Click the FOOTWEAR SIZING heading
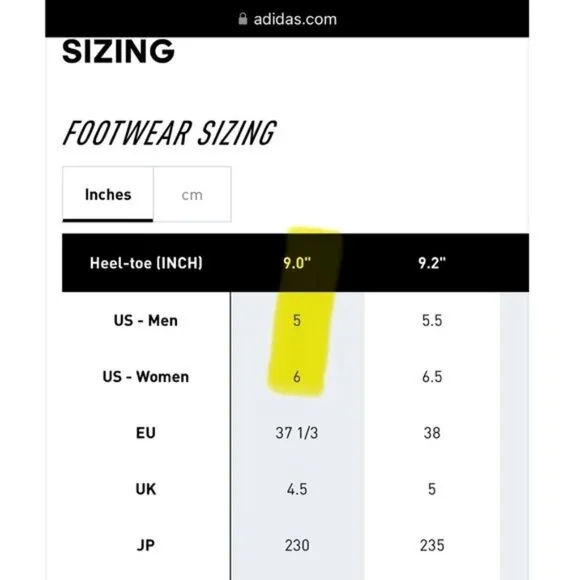The height and width of the screenshot is (580, 580). (x=170, y=133)
